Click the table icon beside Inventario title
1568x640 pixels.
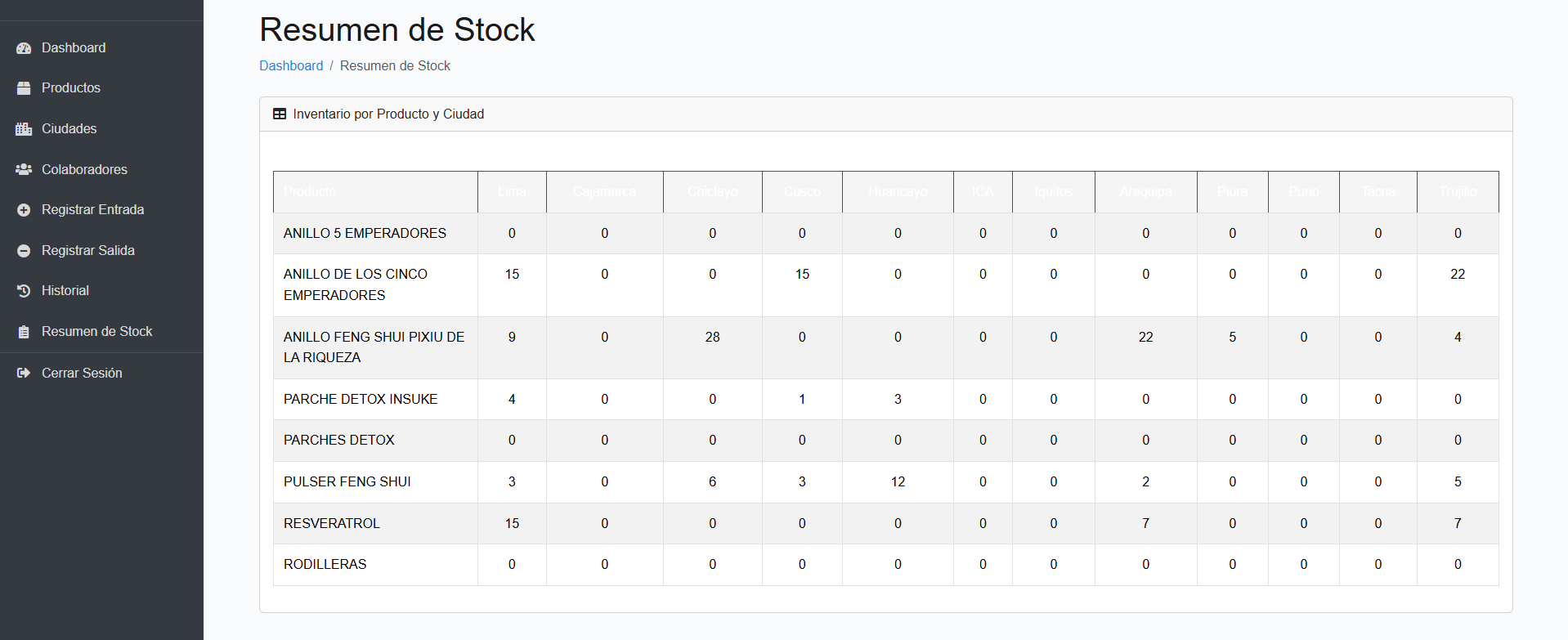[280, 114]
